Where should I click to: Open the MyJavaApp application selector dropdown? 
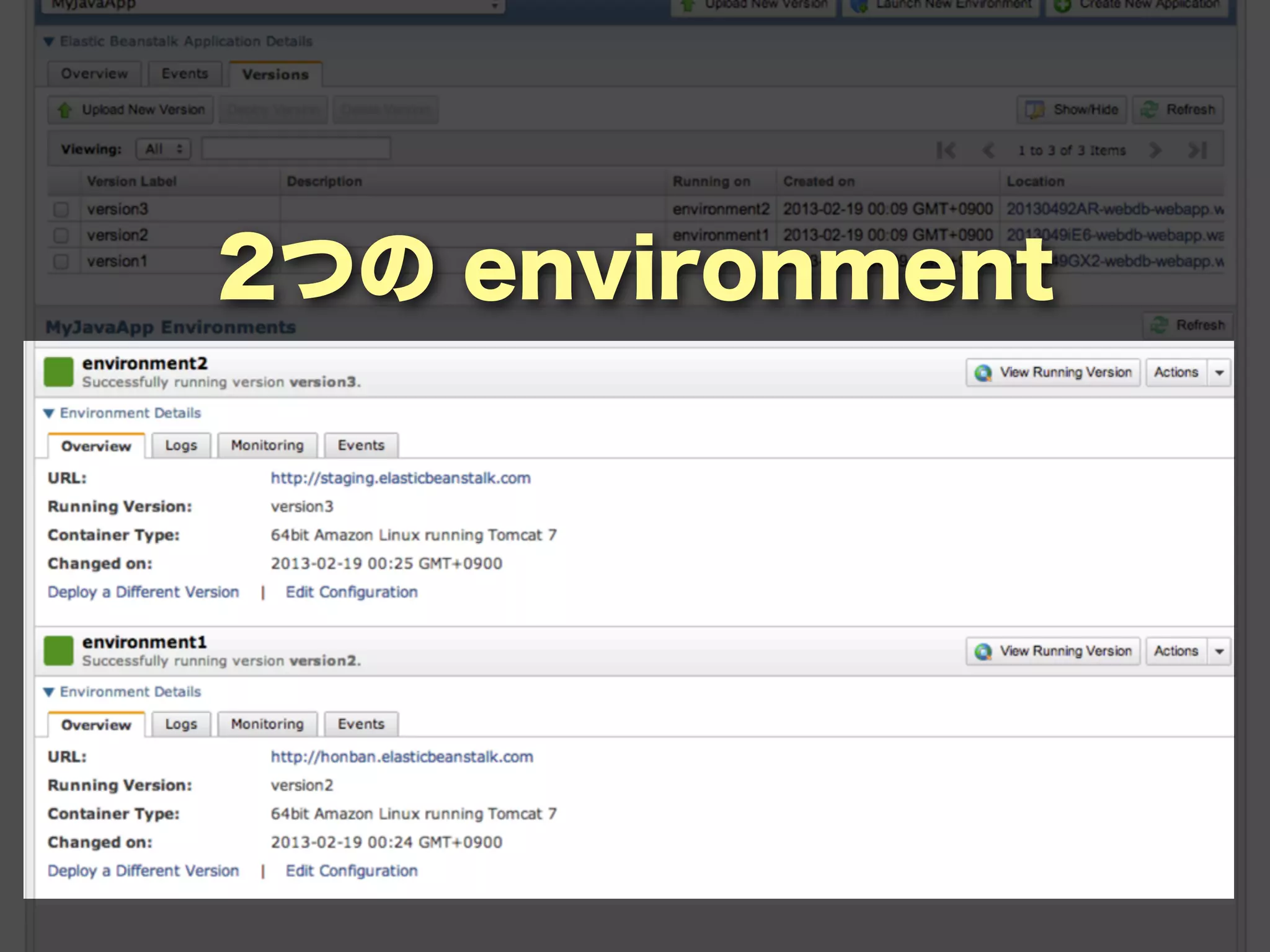click(x=273, y=5)
